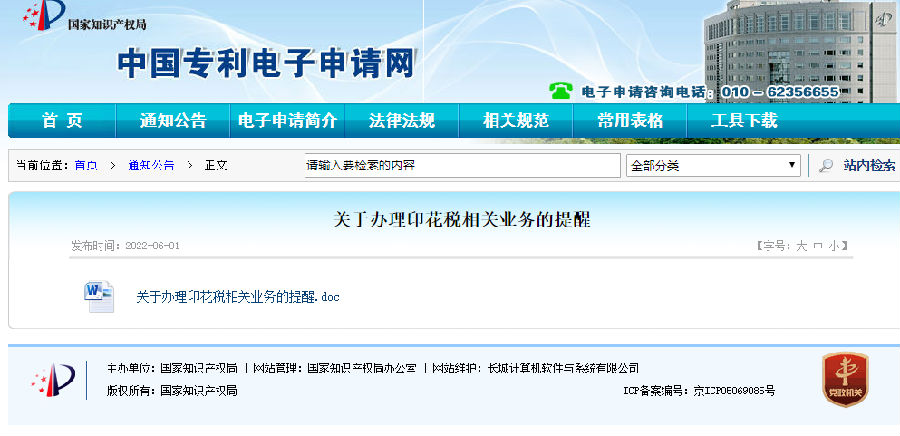The height and width of the screenshot is (436, 900).
Task: Set font size to 大
Action: pyautogui.click(x=800, y=245)
